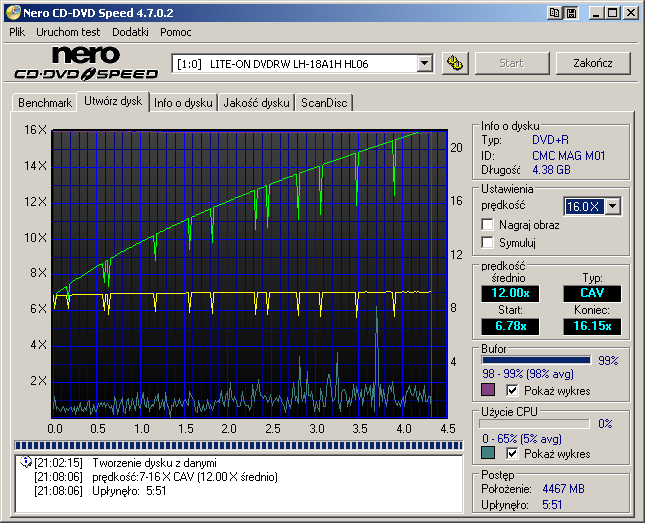Switch to the Benchmark tab

click(45, 102)
